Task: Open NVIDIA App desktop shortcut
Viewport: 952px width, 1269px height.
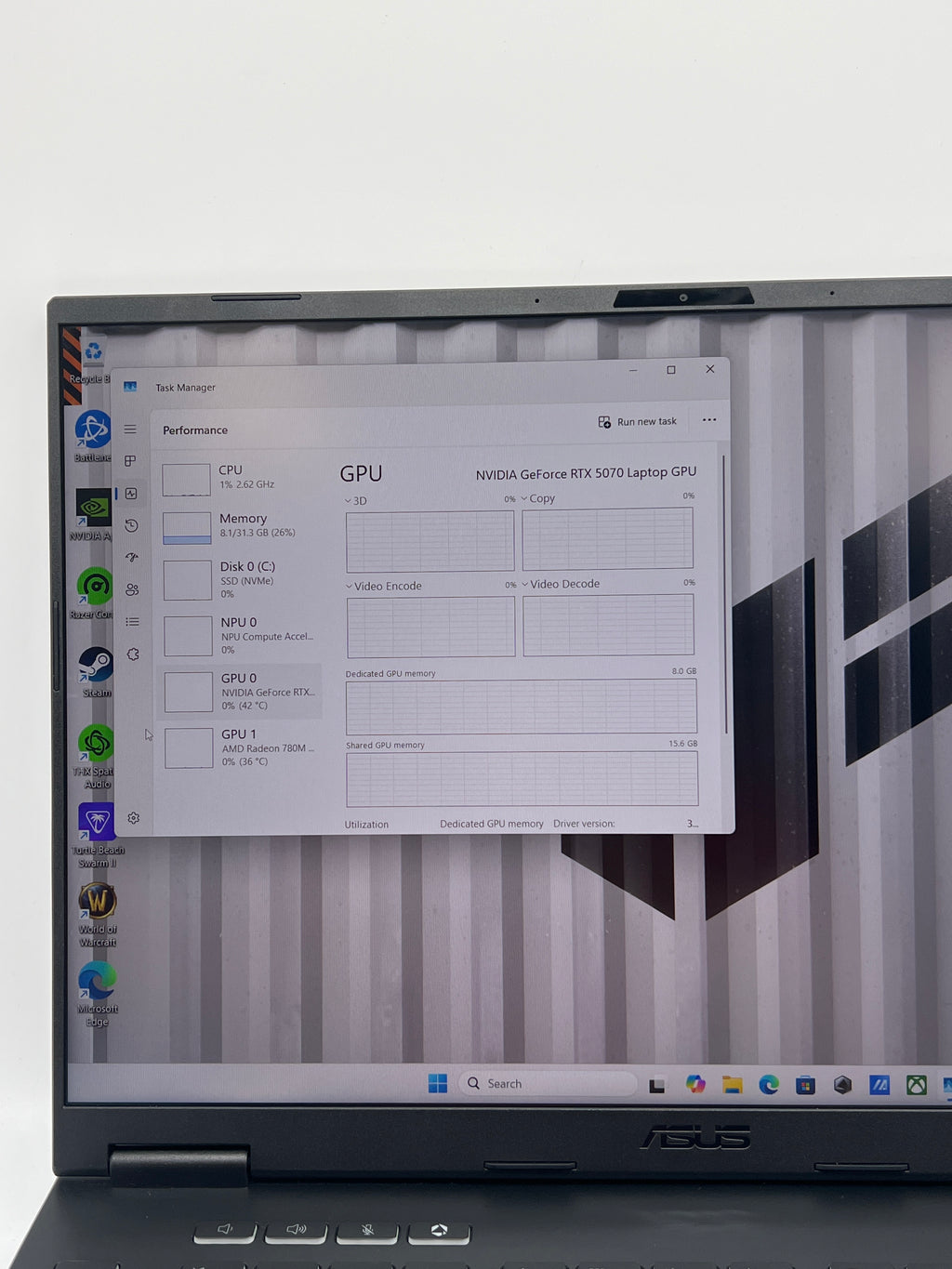Action: (93, 515)
